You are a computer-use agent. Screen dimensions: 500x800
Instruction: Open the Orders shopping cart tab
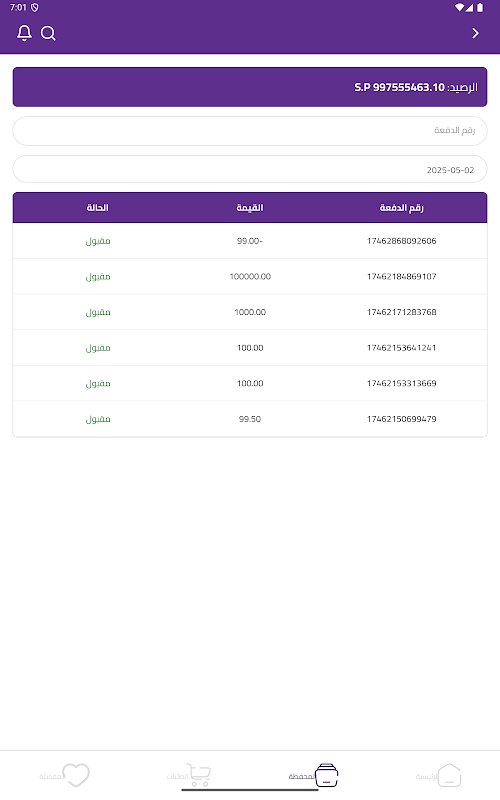199,775
